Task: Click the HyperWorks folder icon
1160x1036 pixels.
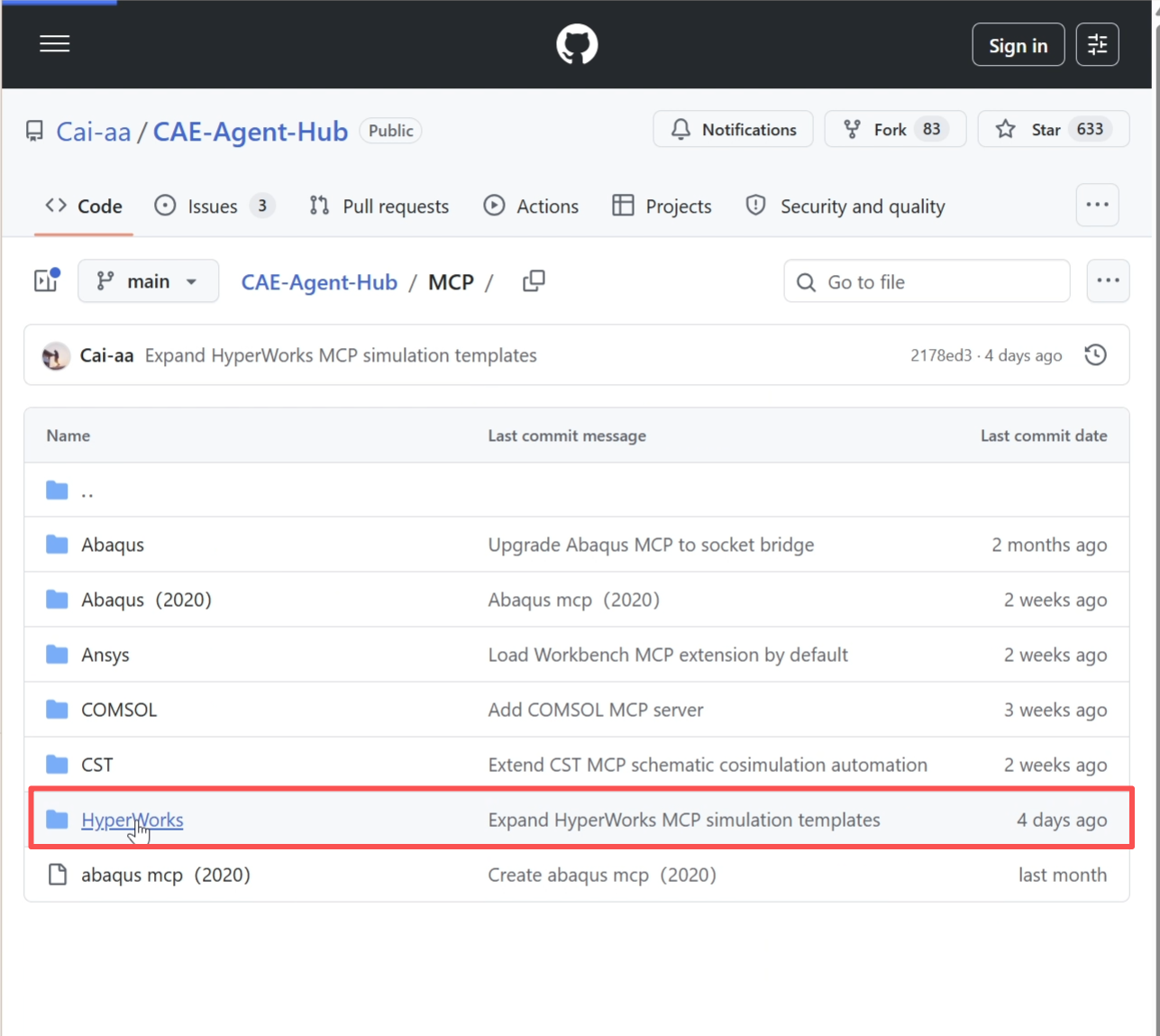Action: [x=58, y=820]
